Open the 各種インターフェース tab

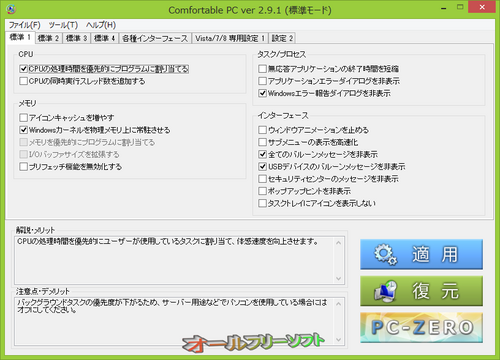click(x=155, y=38)
